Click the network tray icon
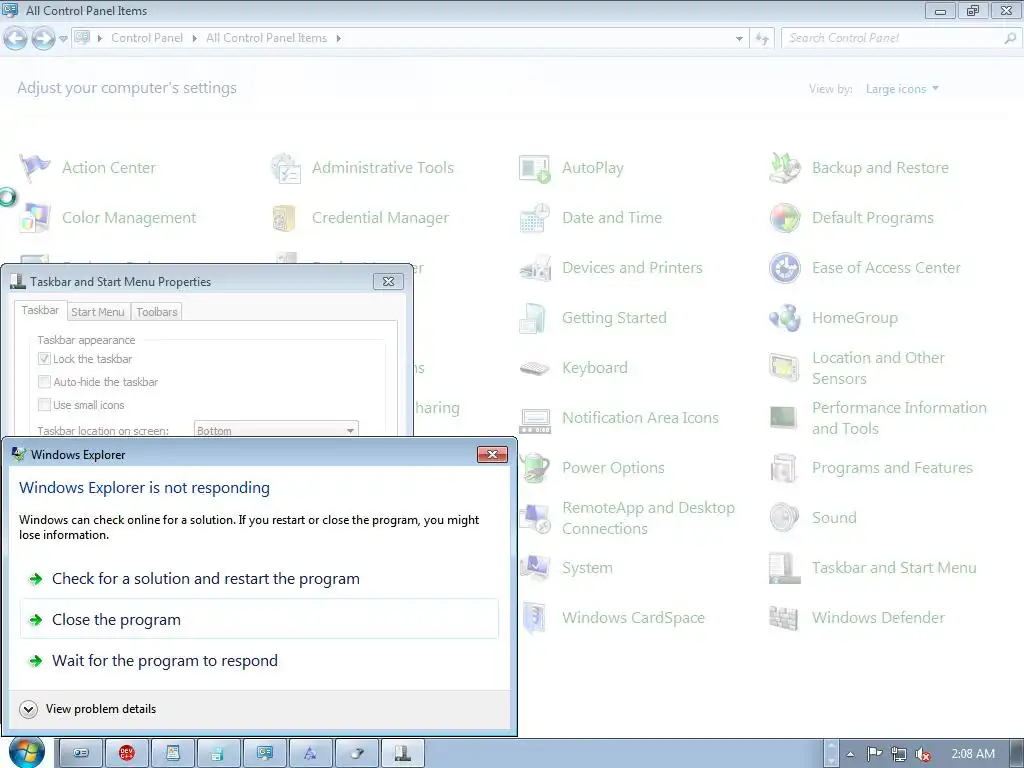Screen dimensions: 1024x768 pyautogui.click(x=899, y=754)
